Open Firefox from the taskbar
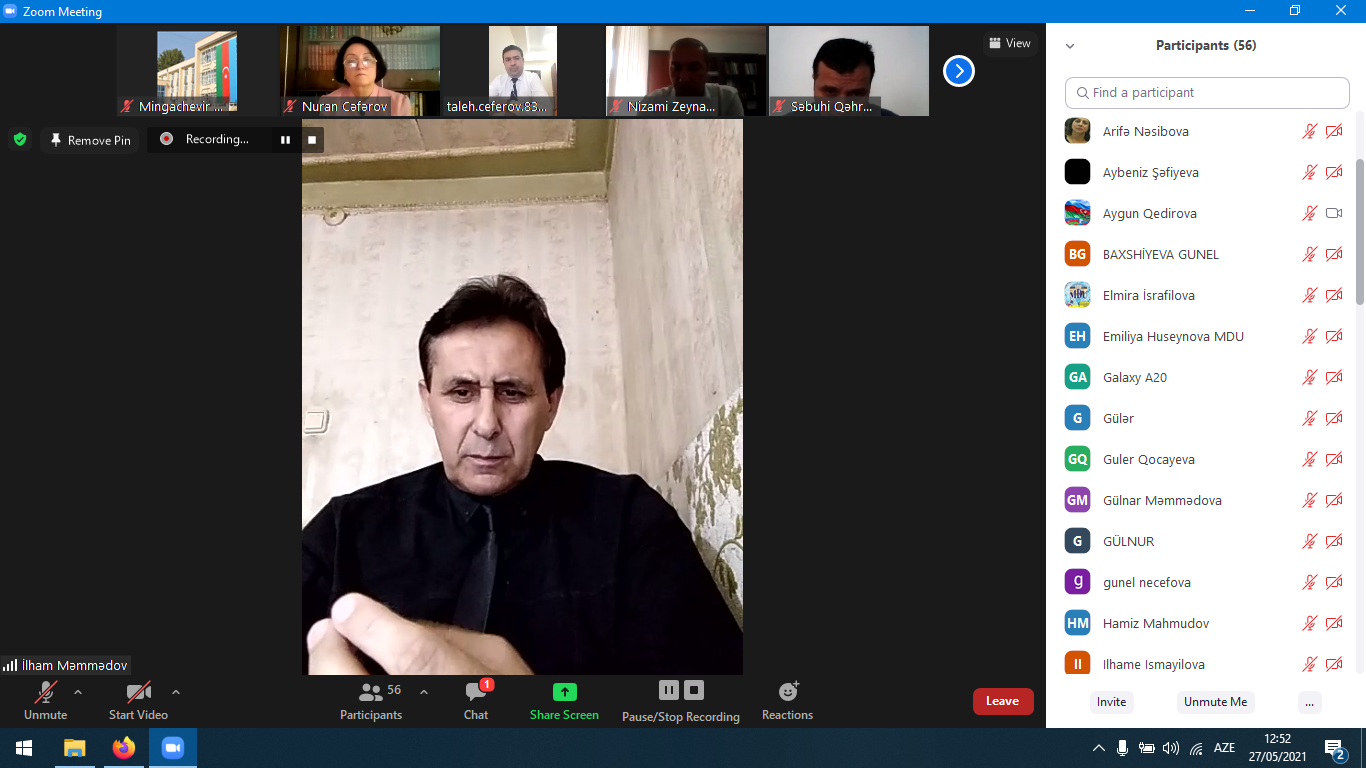The height and width of the screenshot is (768, 1366). tap(124, 748)
